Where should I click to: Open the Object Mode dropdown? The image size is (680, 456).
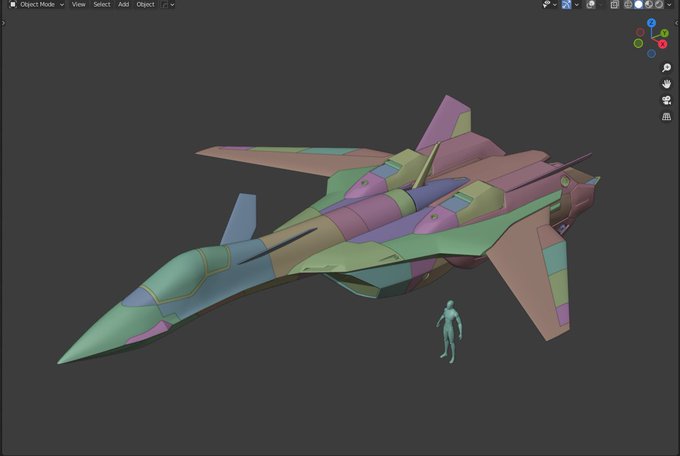click(37, 4)
